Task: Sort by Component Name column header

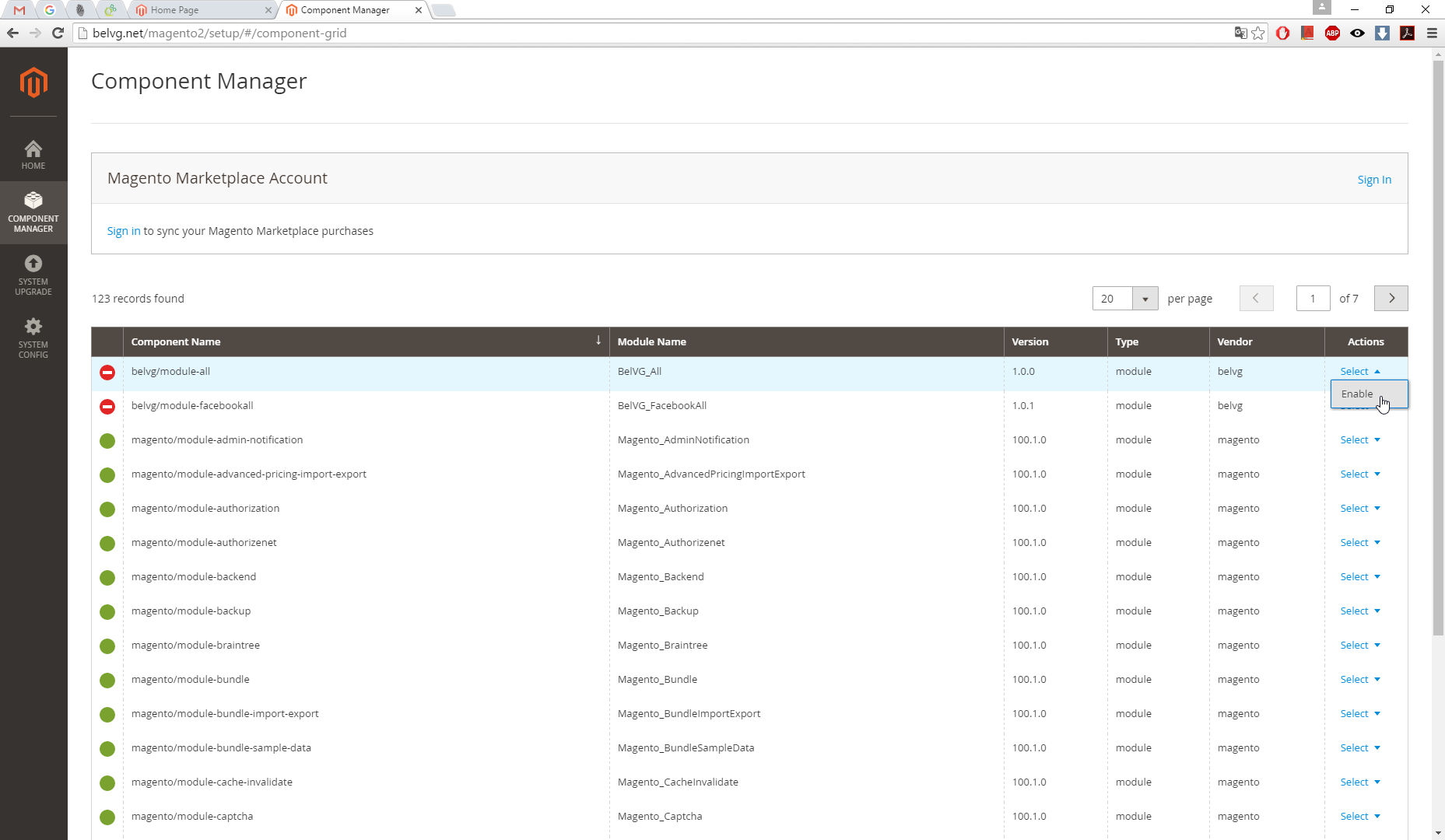Action: tap(366, 341)
